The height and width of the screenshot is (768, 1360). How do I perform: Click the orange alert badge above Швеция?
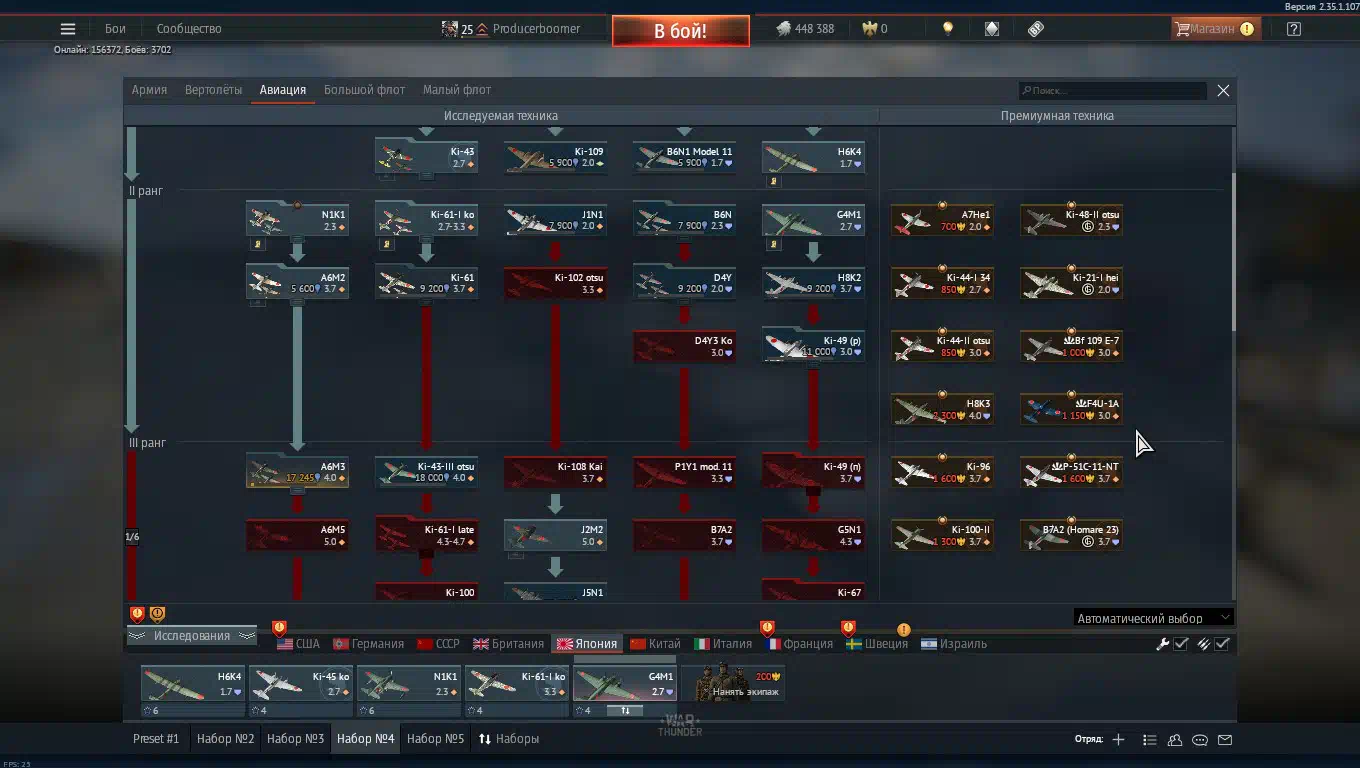click(x=904, y=630)
